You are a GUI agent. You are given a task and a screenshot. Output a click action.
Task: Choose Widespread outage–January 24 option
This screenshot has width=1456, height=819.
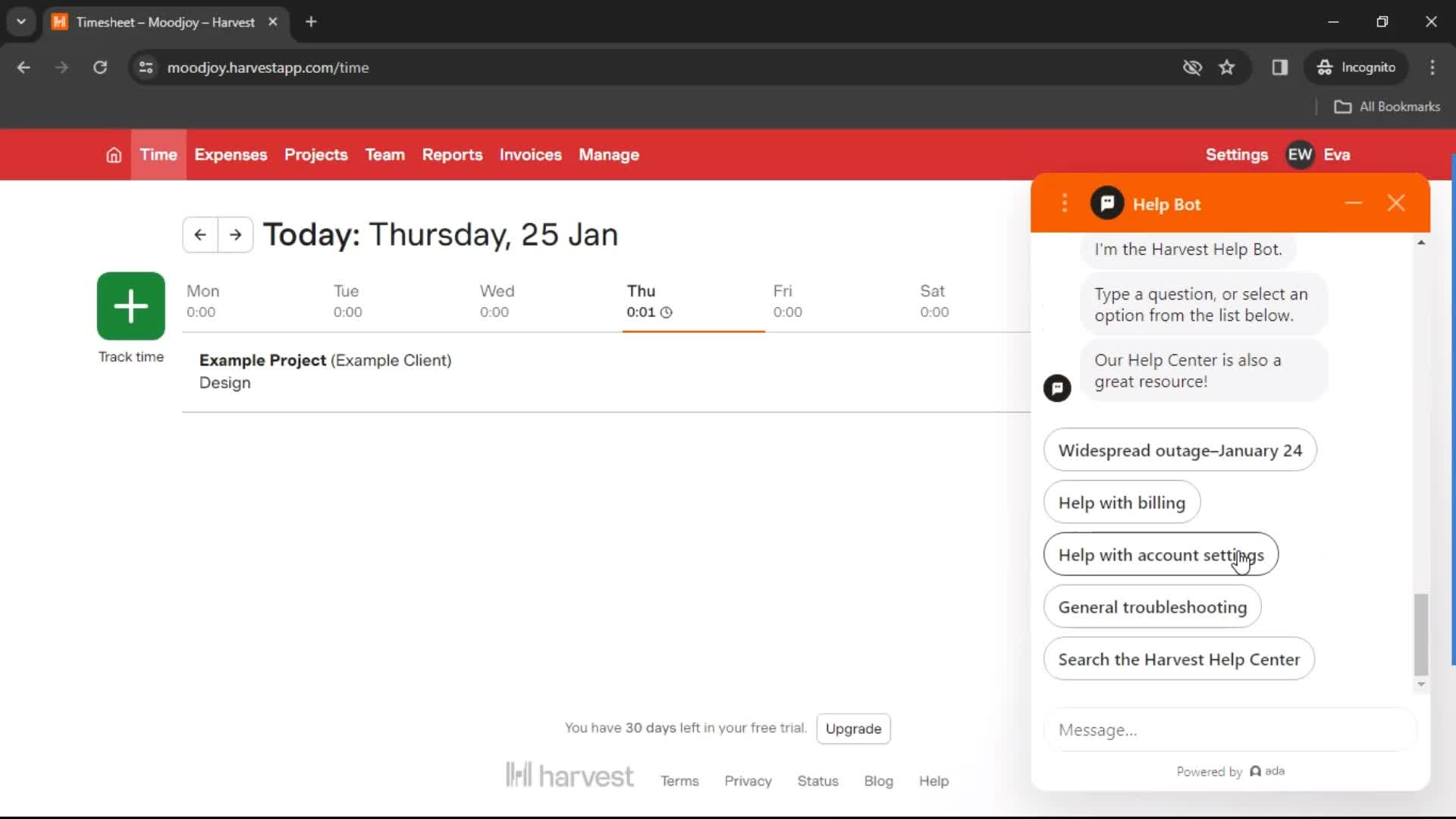pyautogui.click(x=1180, y=450)
